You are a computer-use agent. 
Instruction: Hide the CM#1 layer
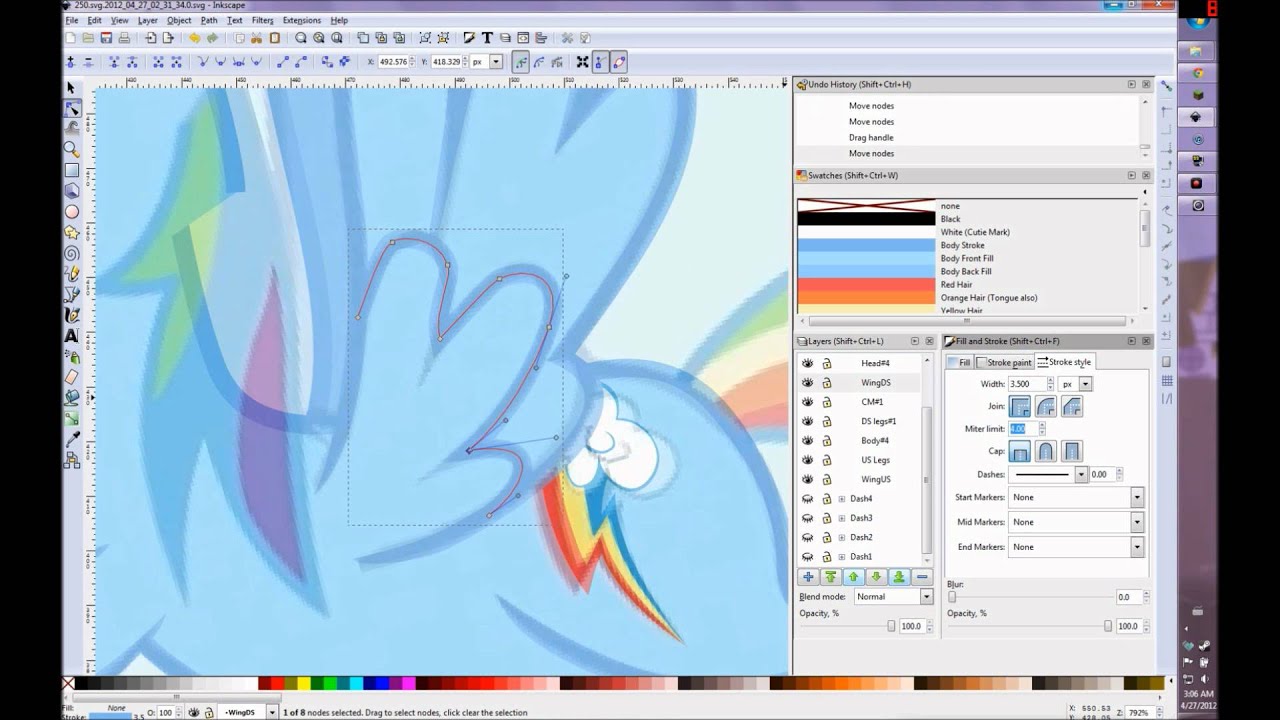point(808,402)
